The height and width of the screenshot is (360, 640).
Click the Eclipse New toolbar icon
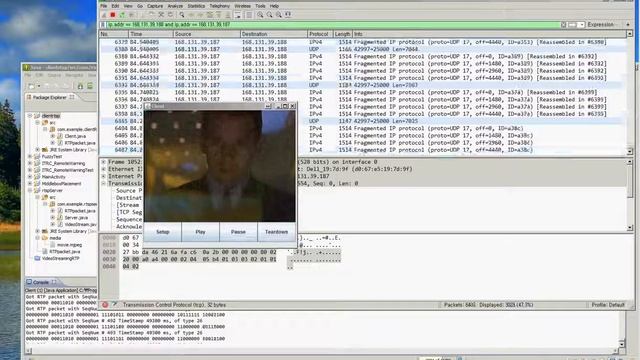[x=31, y=86]
